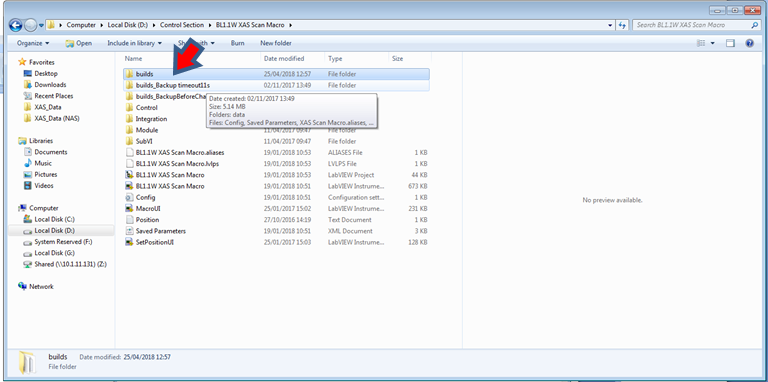Screen dimensions: 768x382
Task: Click Network in the navigation pane
Action: pyautogui.click(x=41, y=286)
